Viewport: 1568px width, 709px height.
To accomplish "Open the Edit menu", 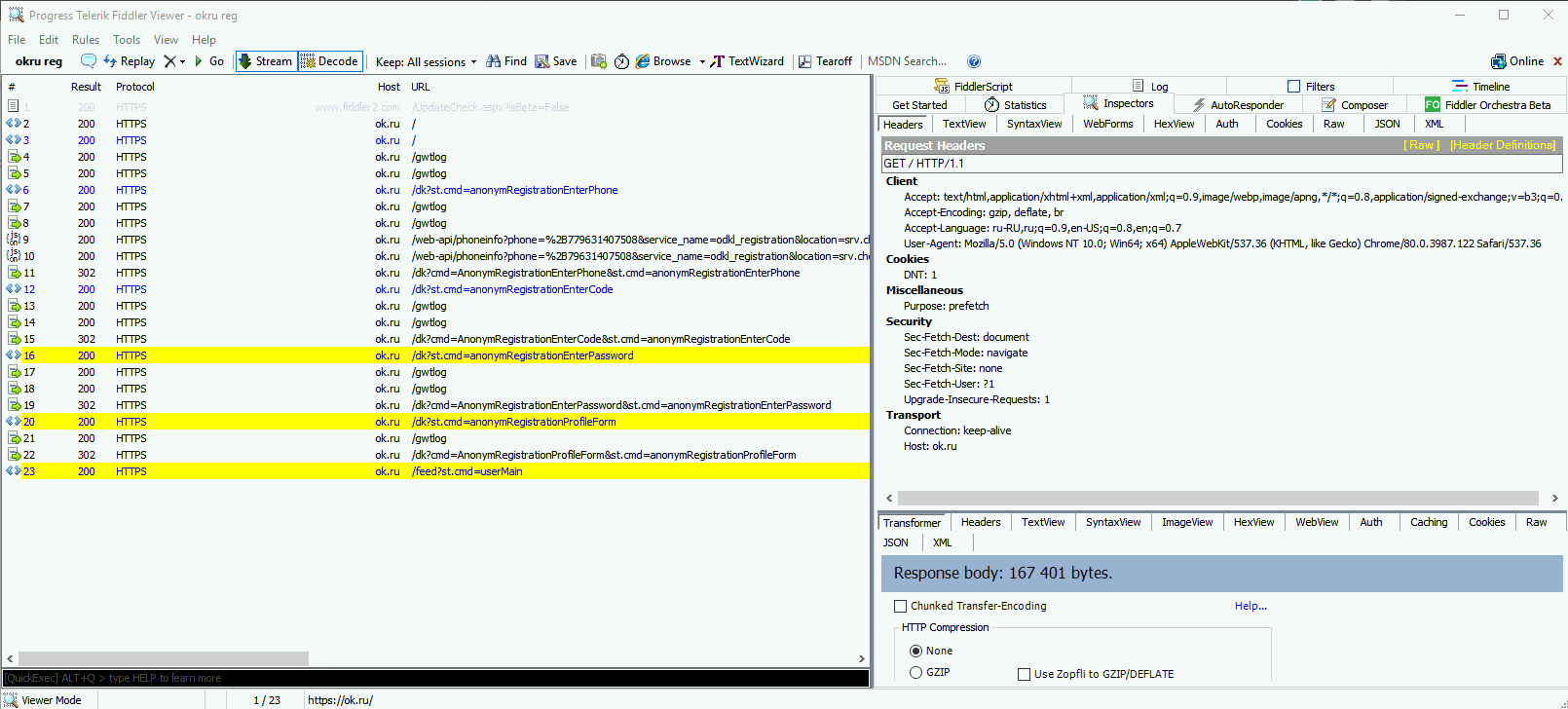I will (x=49, y=40).
